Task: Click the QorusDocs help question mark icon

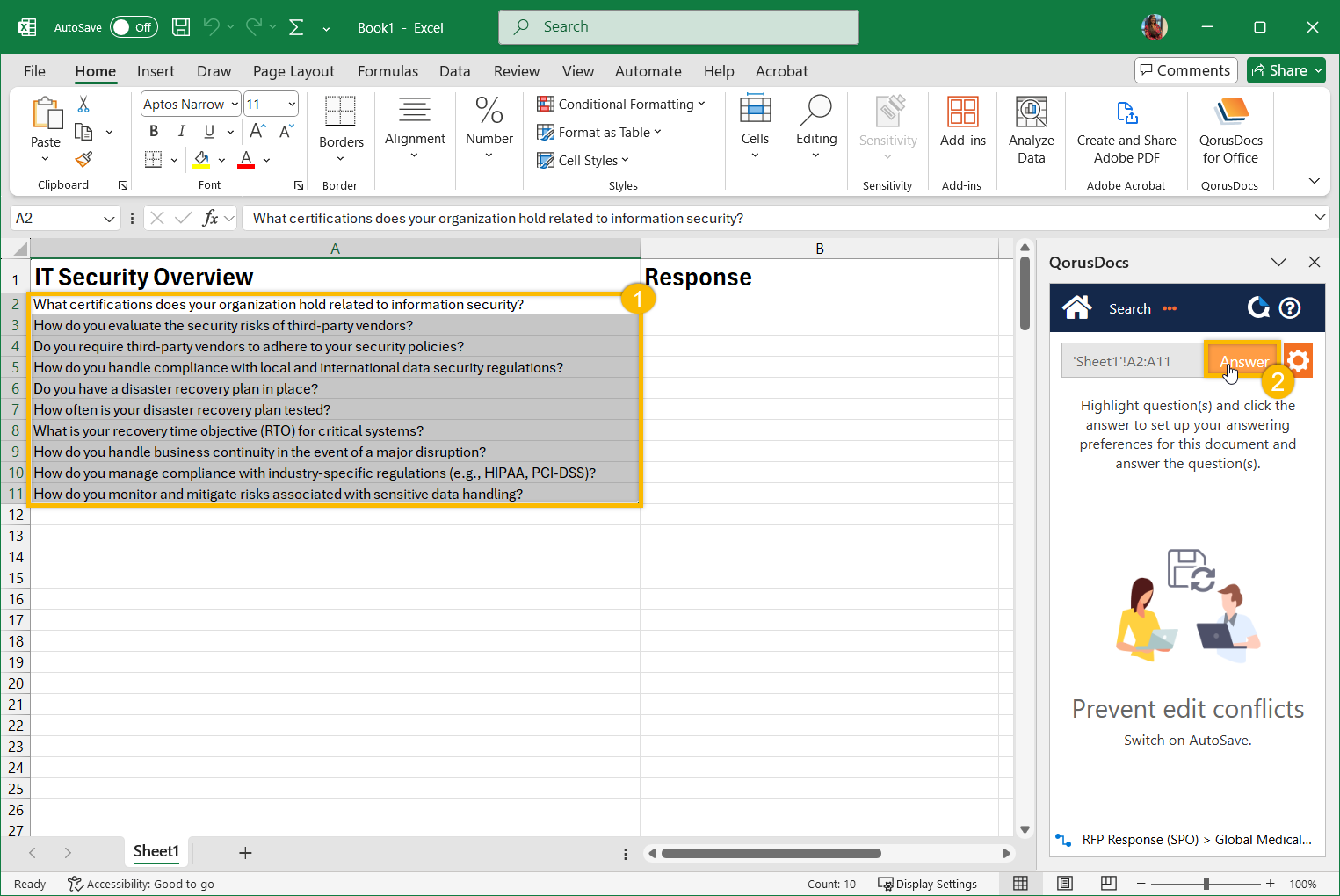Action: click(x=1290, y=308)
